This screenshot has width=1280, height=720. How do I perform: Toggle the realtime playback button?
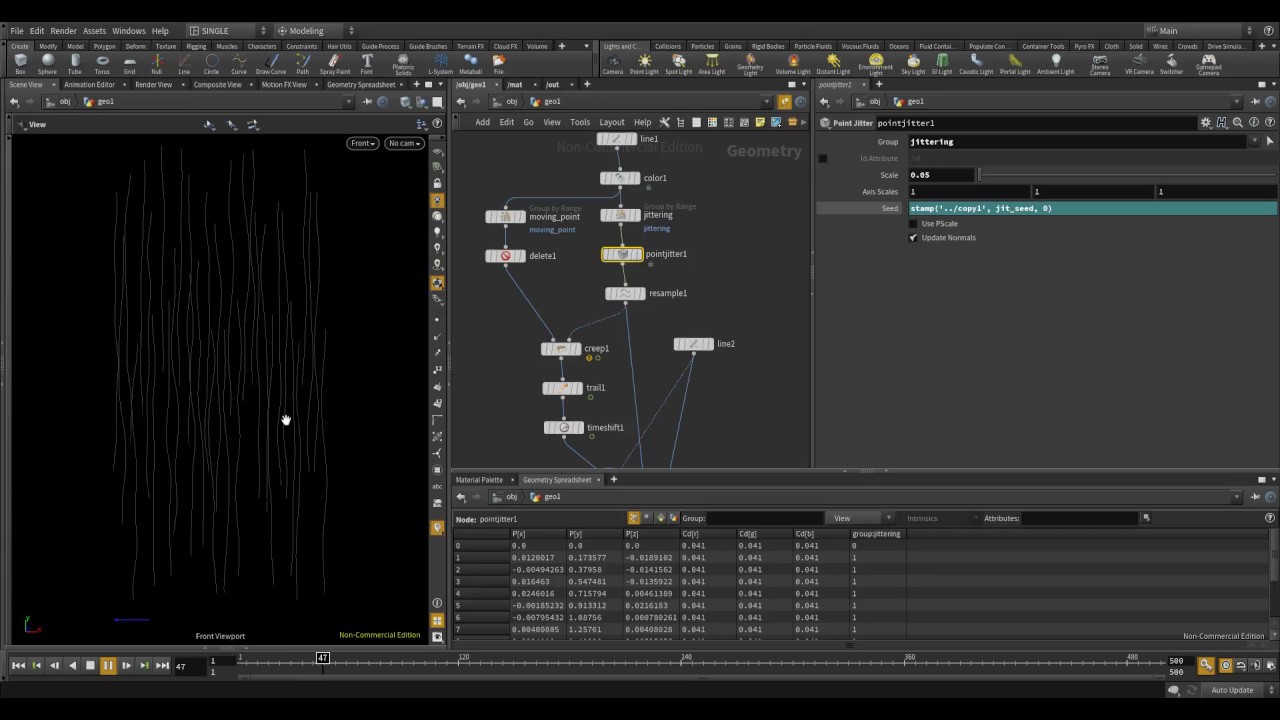tap(1226, 665)
